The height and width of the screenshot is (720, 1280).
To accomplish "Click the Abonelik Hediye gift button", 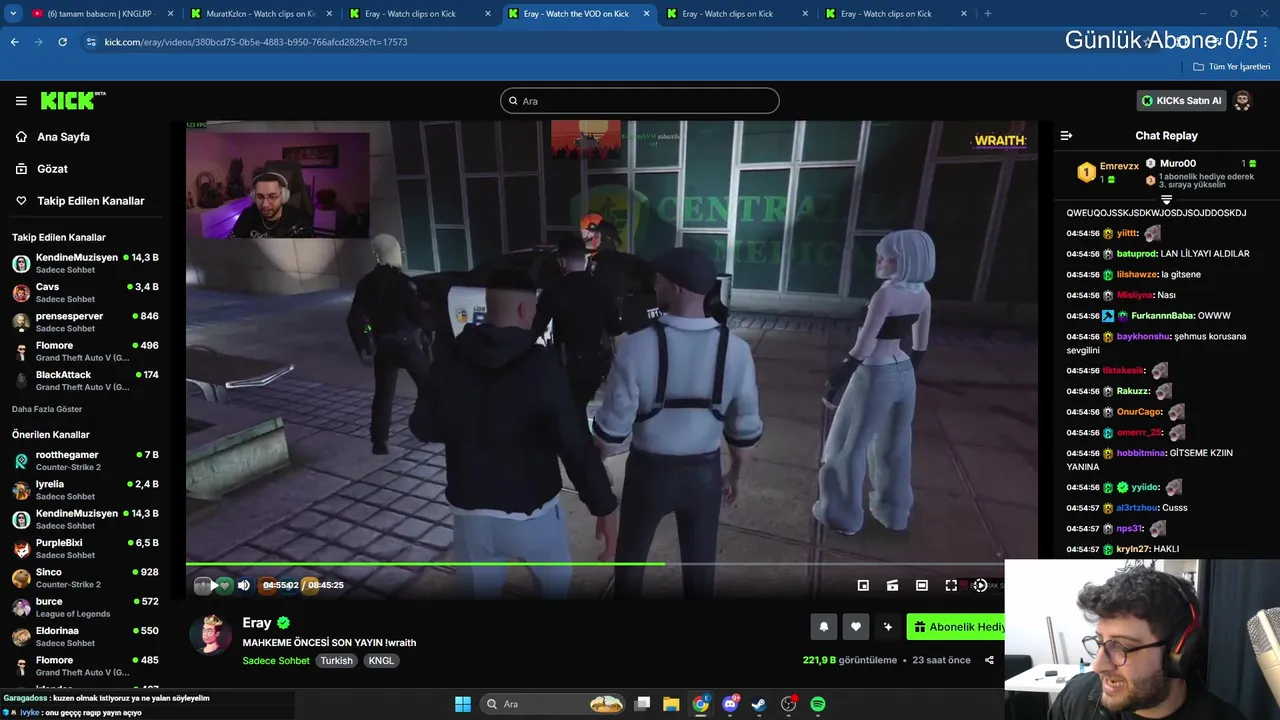I will [956, 627].
